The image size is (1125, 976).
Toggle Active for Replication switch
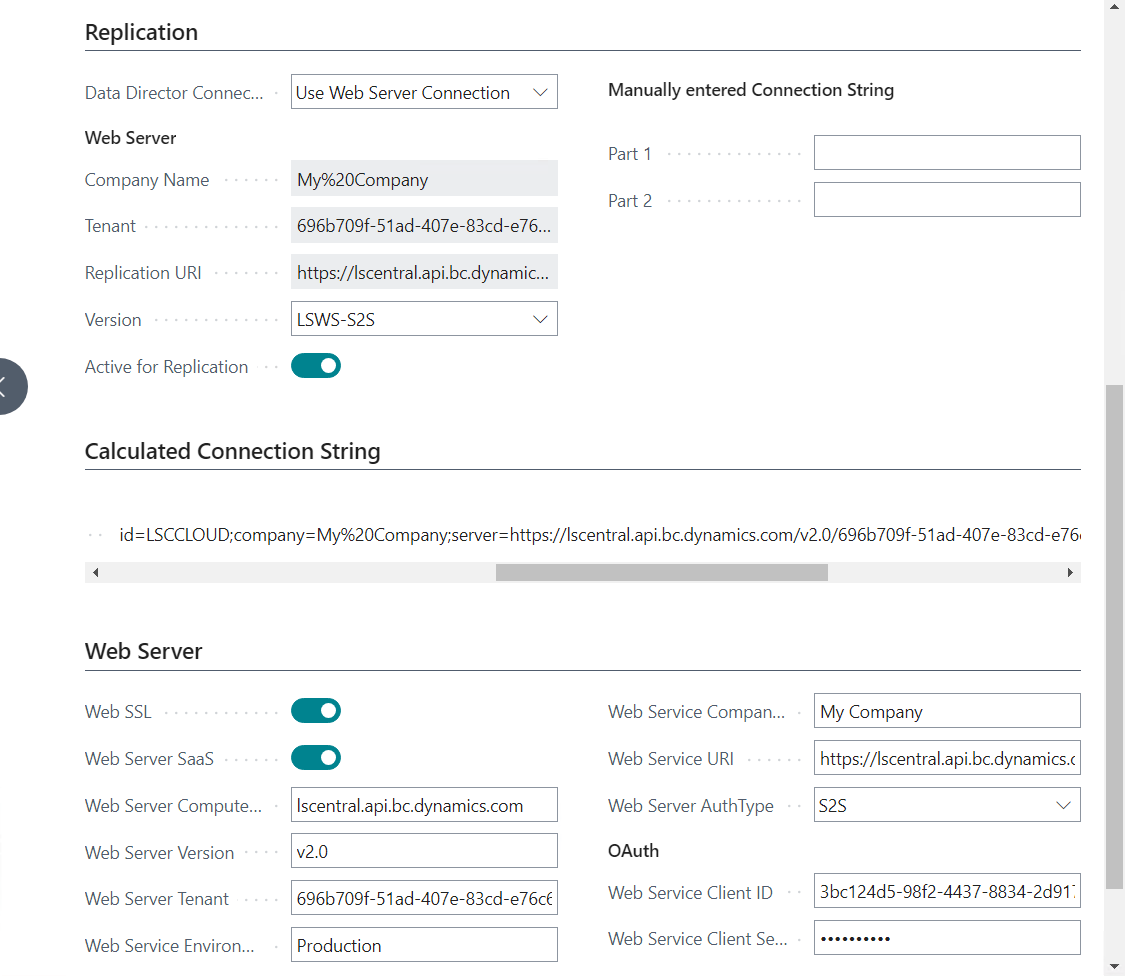[x=316, y=367]
